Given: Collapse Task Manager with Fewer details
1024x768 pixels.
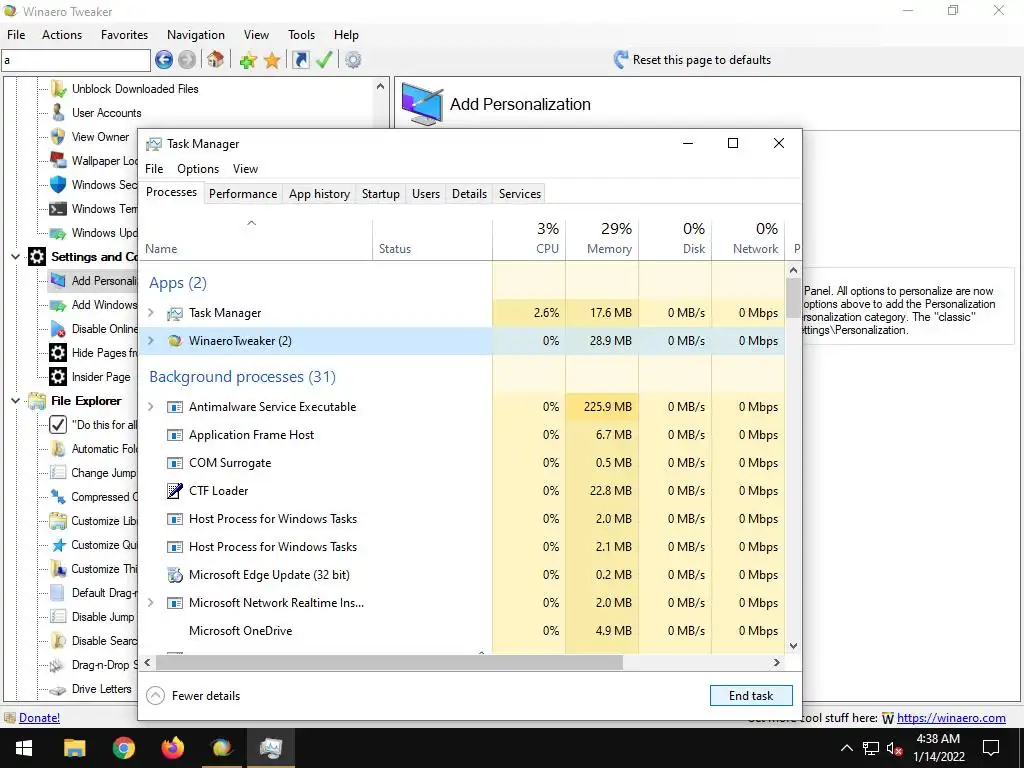Looking at the screenshot, I should click(x=193, y=696).
